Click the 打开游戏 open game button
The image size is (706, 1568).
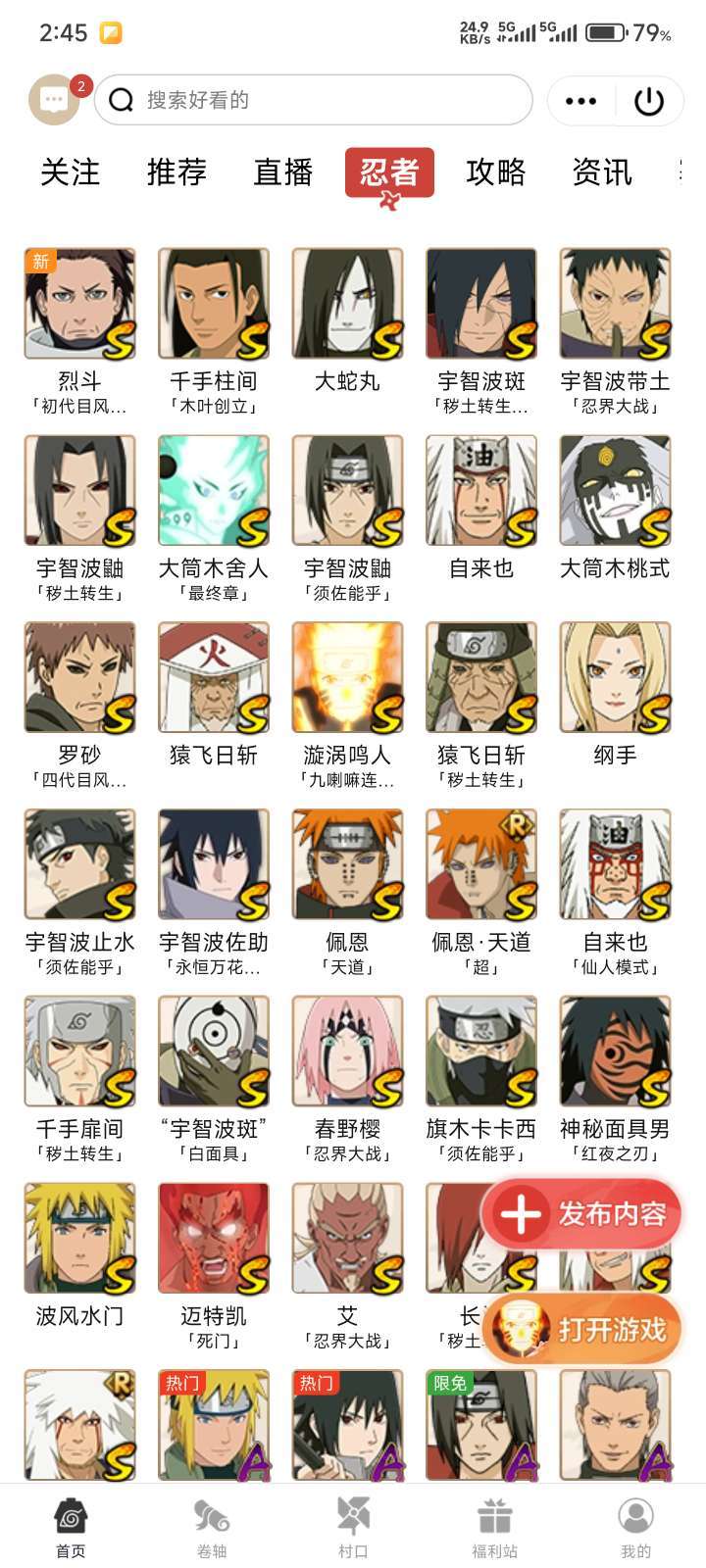tap(581, 1330)
